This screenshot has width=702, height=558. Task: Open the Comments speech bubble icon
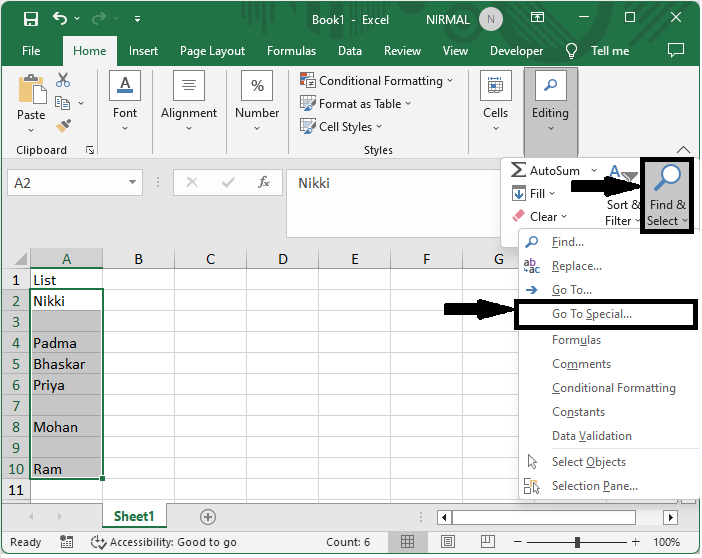tap(676, 50)
